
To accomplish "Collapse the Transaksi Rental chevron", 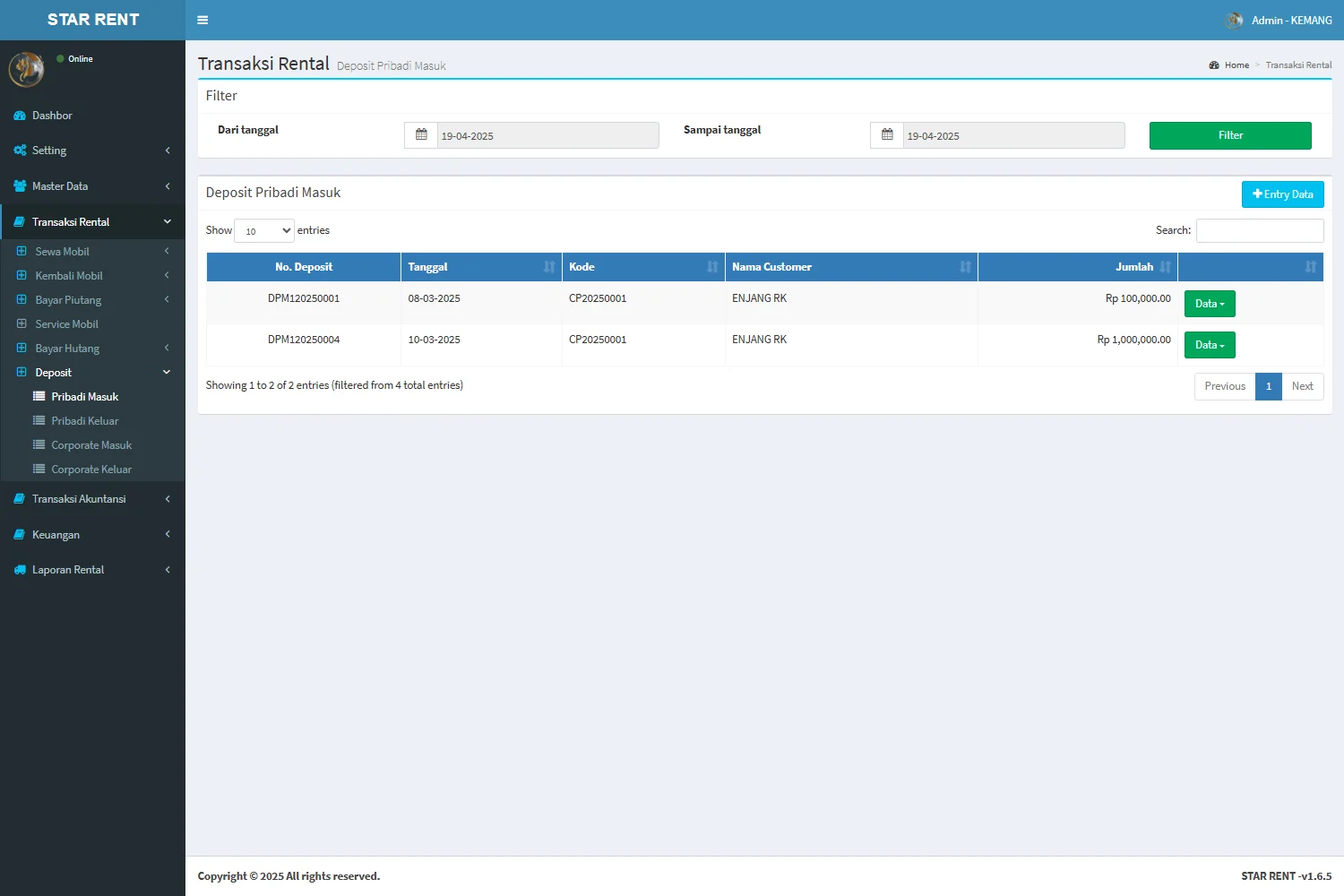I will (168, 222).
